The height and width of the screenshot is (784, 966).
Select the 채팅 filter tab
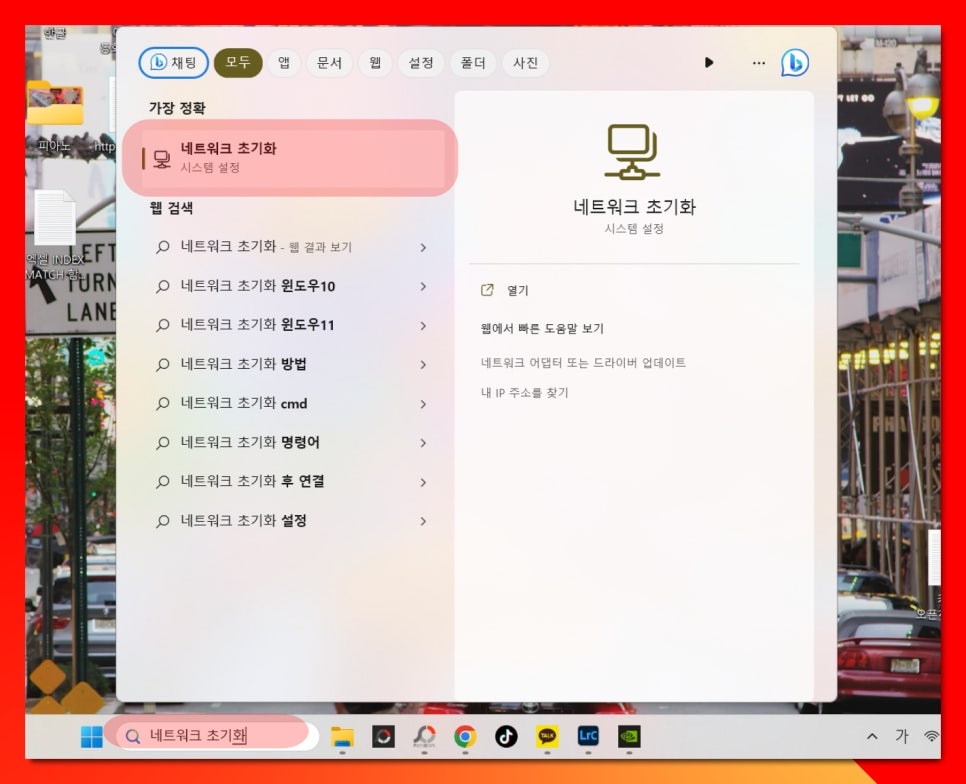[x=174, y=63]
